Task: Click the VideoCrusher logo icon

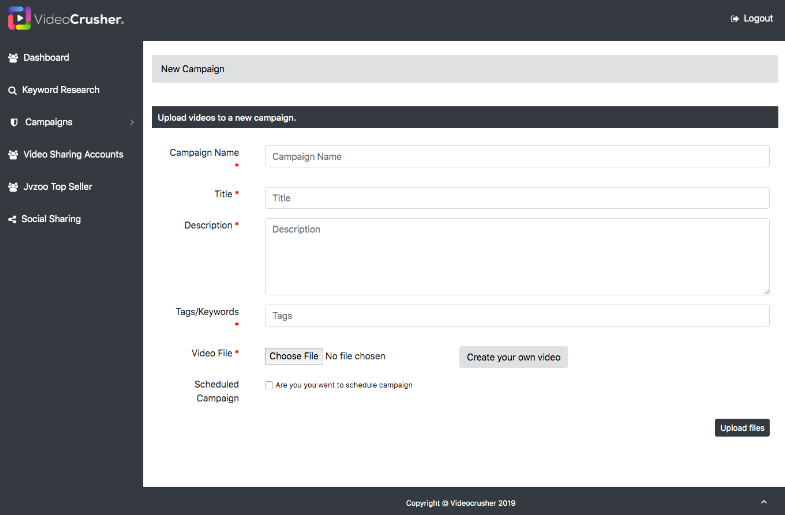Action: click(20, 19)
